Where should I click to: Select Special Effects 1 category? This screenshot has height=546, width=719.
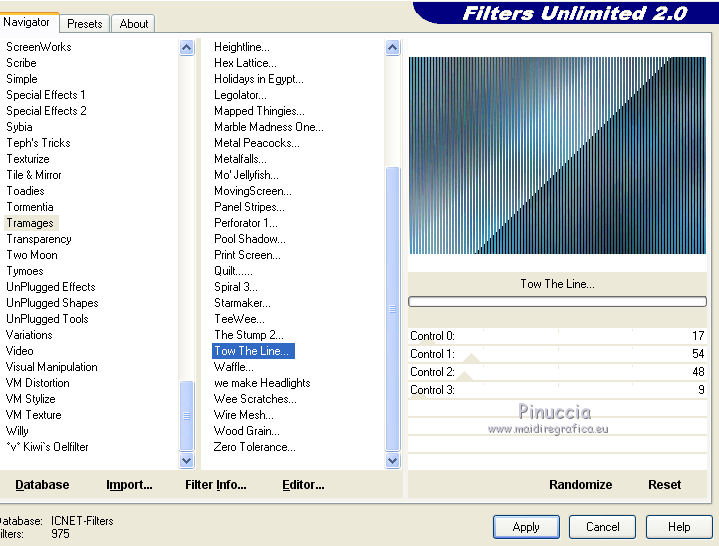[x=46, y=95]
